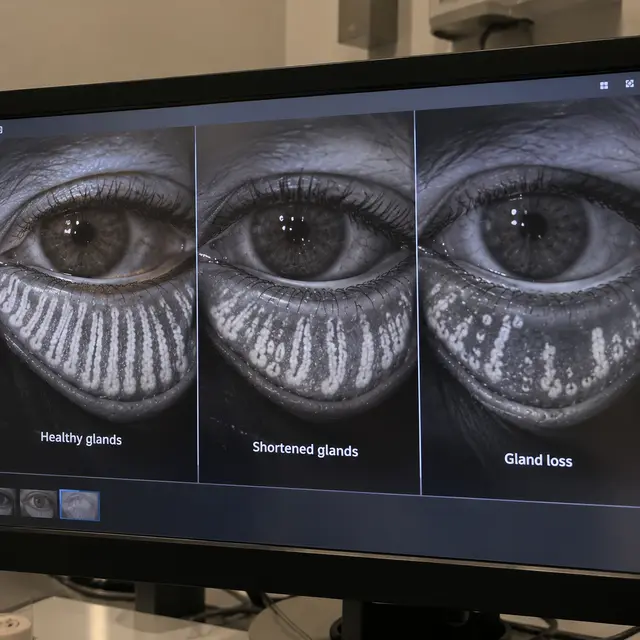640x640 pixels.
Task: Select the Gland loss meibography image
Action: [x=529, y=302]
